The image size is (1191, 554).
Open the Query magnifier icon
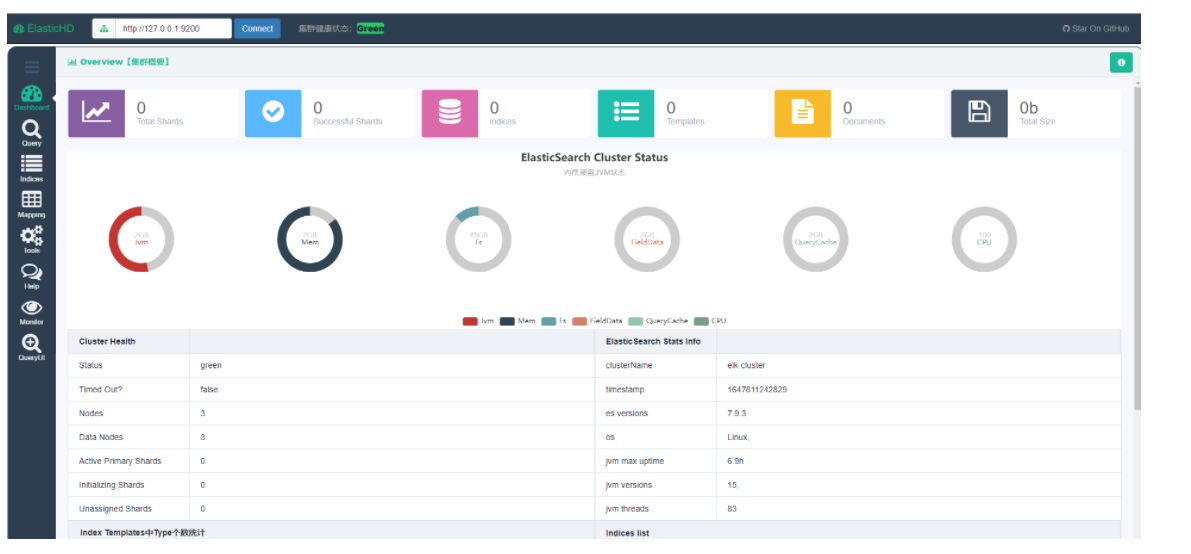[x=32, y=129]
